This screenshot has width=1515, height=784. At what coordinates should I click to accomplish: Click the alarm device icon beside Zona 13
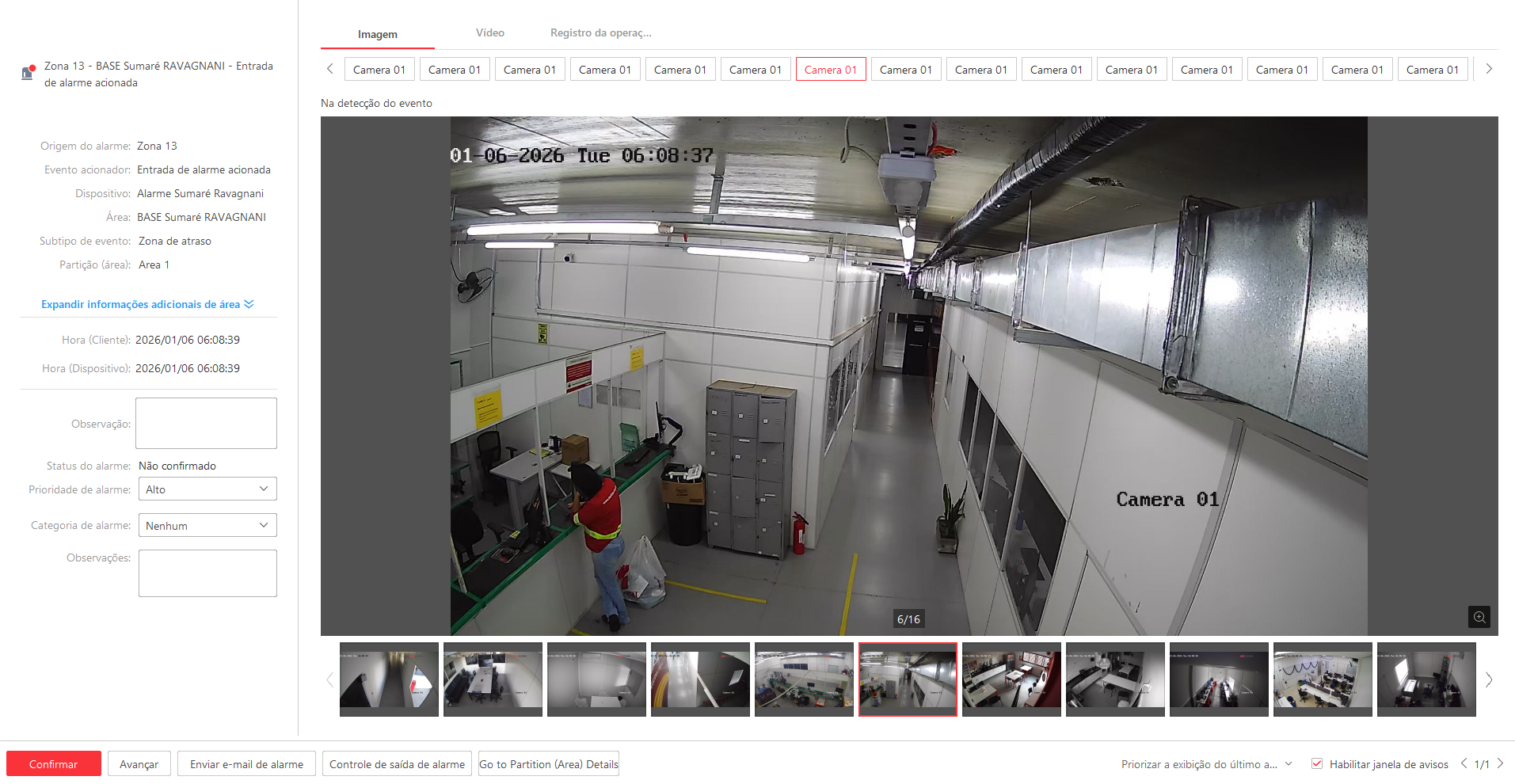pos(28,73)
